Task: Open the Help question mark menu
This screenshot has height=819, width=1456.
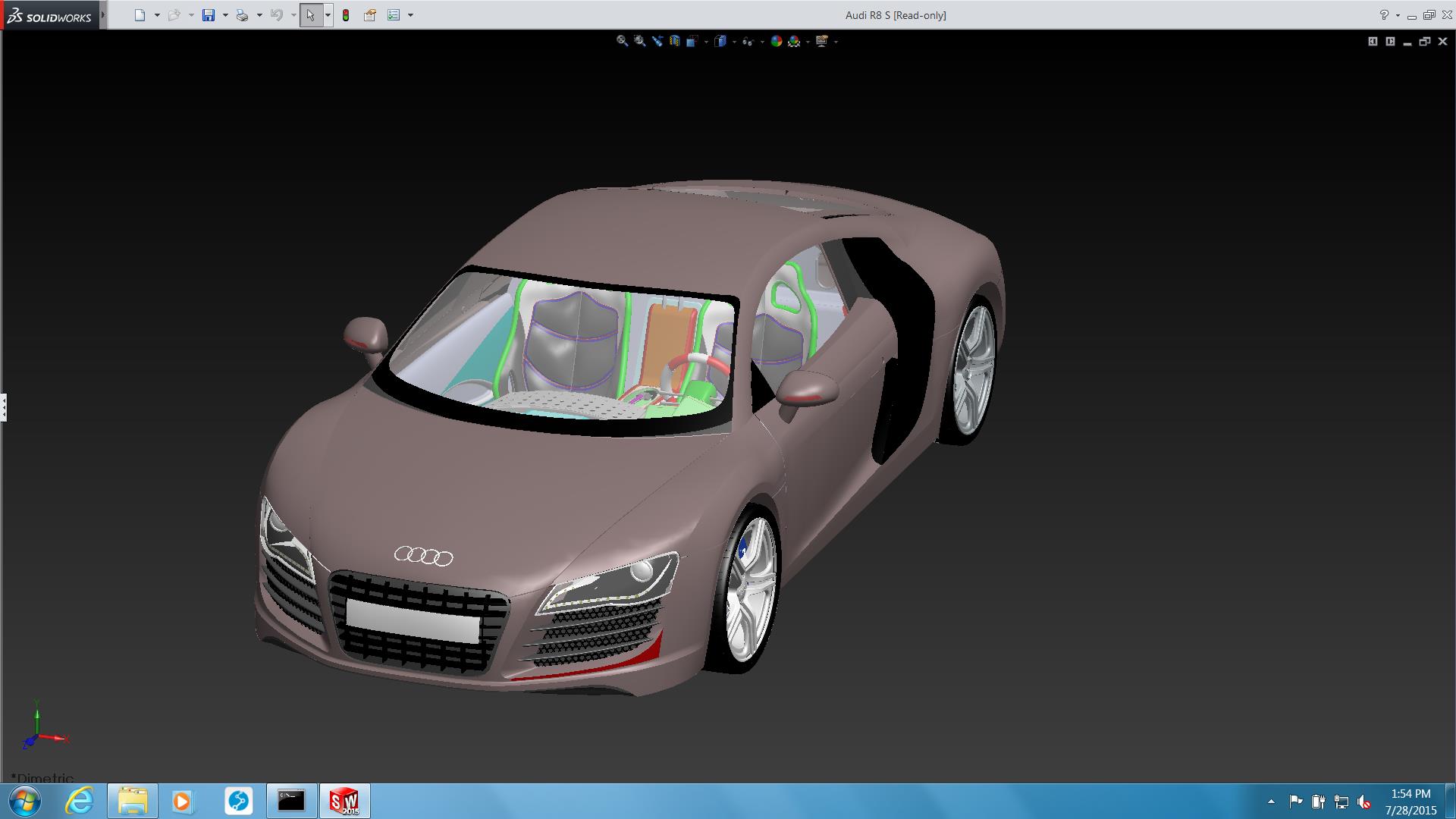Action: coord(1384,15)
